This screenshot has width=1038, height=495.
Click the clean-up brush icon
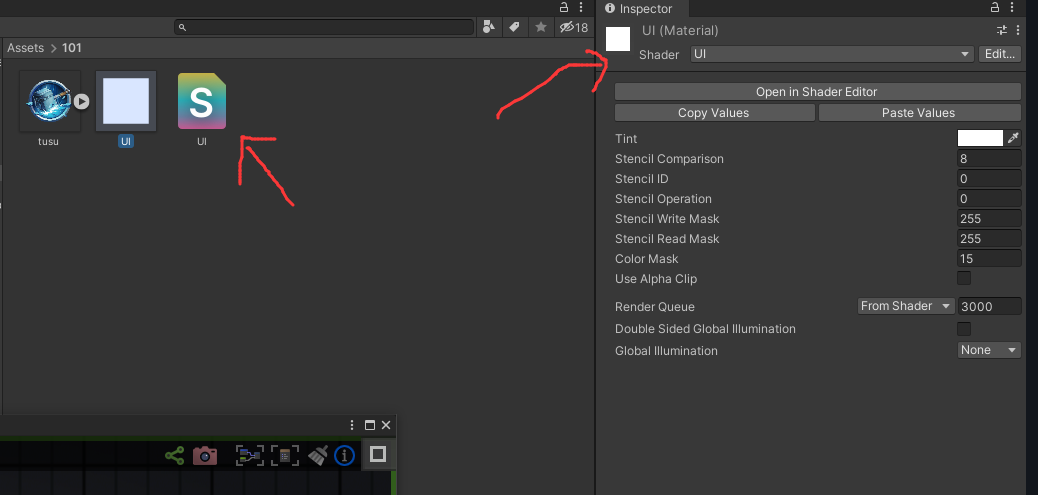click(x=318, y=455)
